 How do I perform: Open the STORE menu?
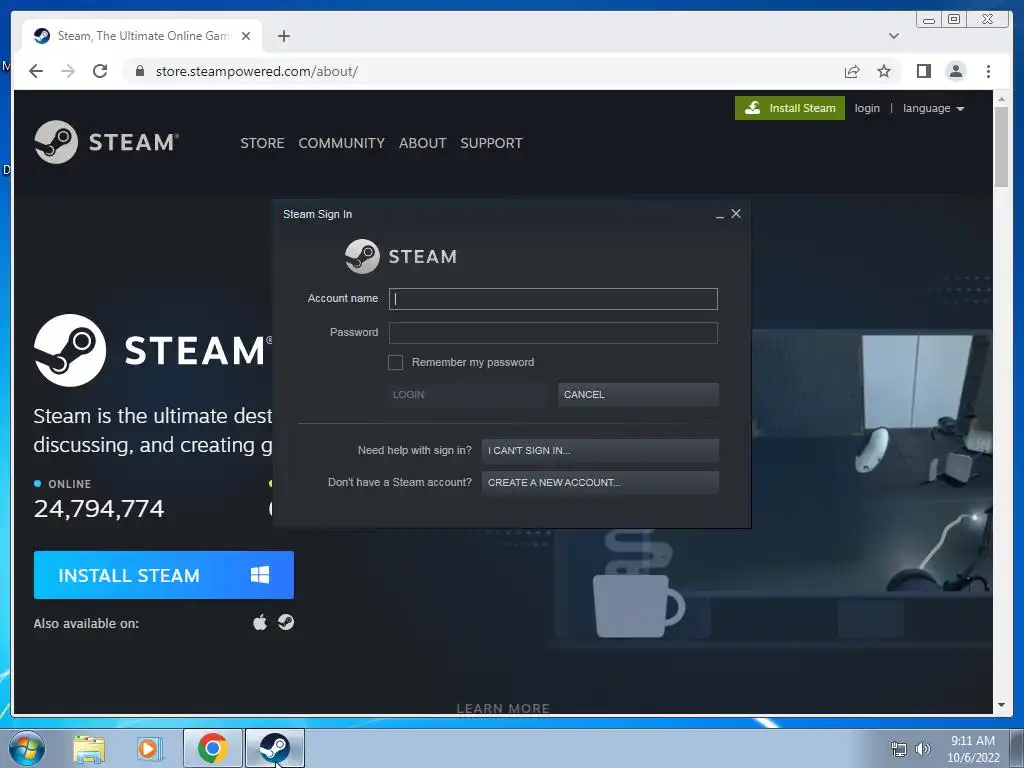tap(262, 143)
